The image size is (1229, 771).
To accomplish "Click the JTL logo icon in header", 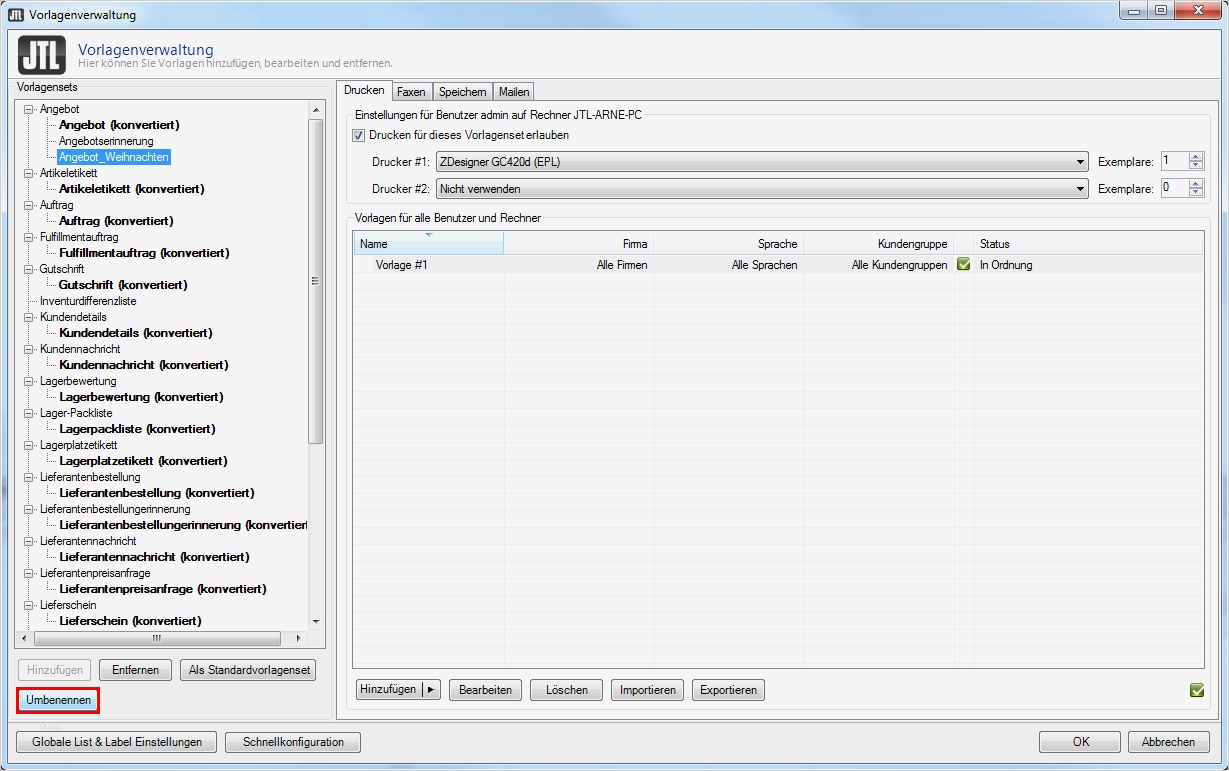I will (x=42, y=55).
